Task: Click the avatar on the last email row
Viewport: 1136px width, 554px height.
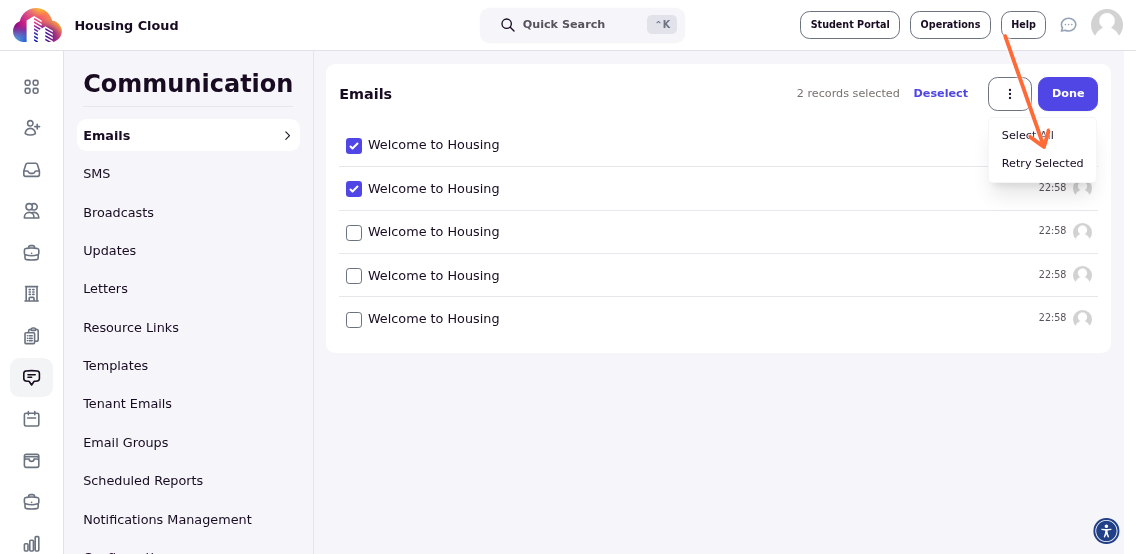Action: click(x=1082, y=319)
